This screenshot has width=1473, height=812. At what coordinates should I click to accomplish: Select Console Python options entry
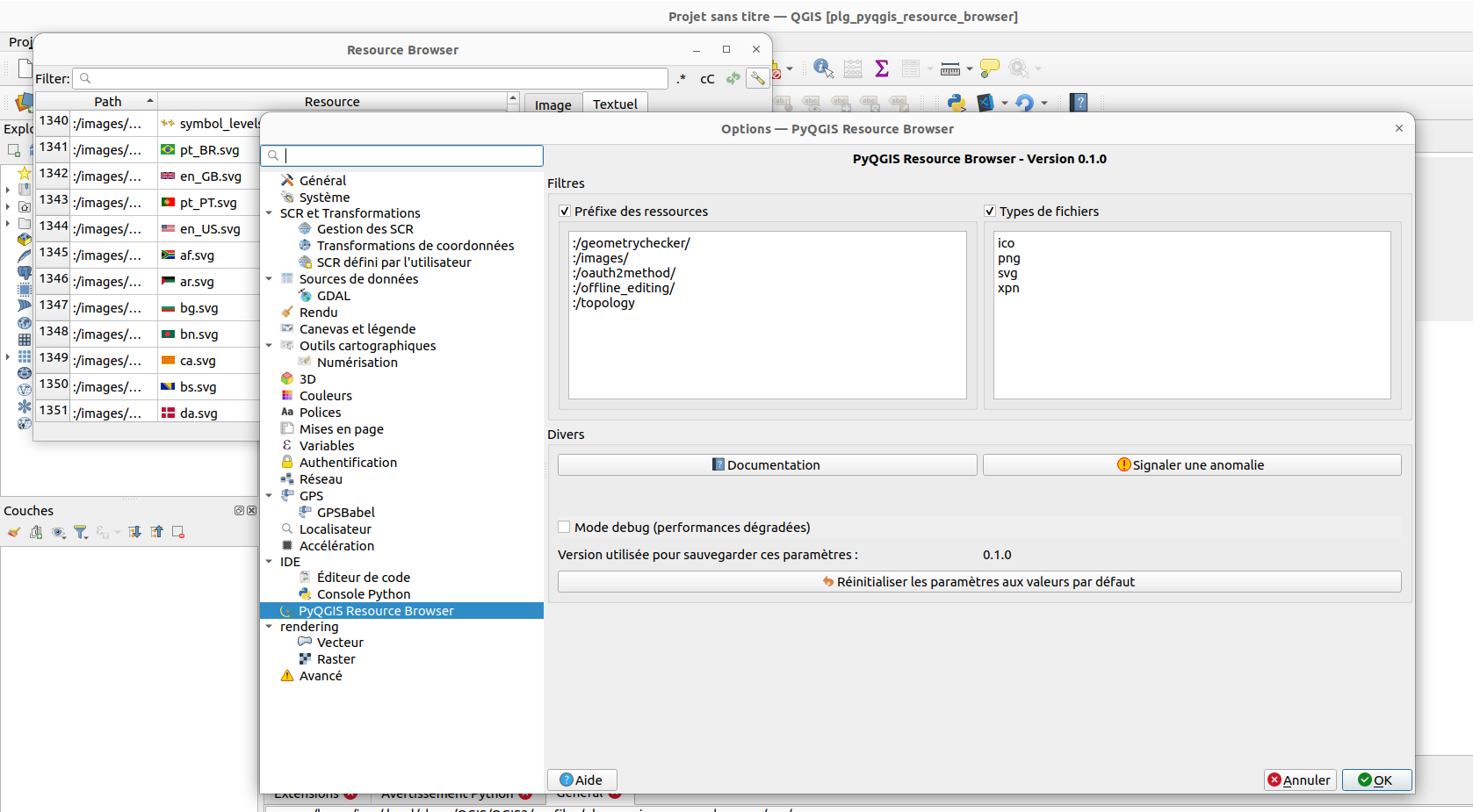click(x=364, y=594)
